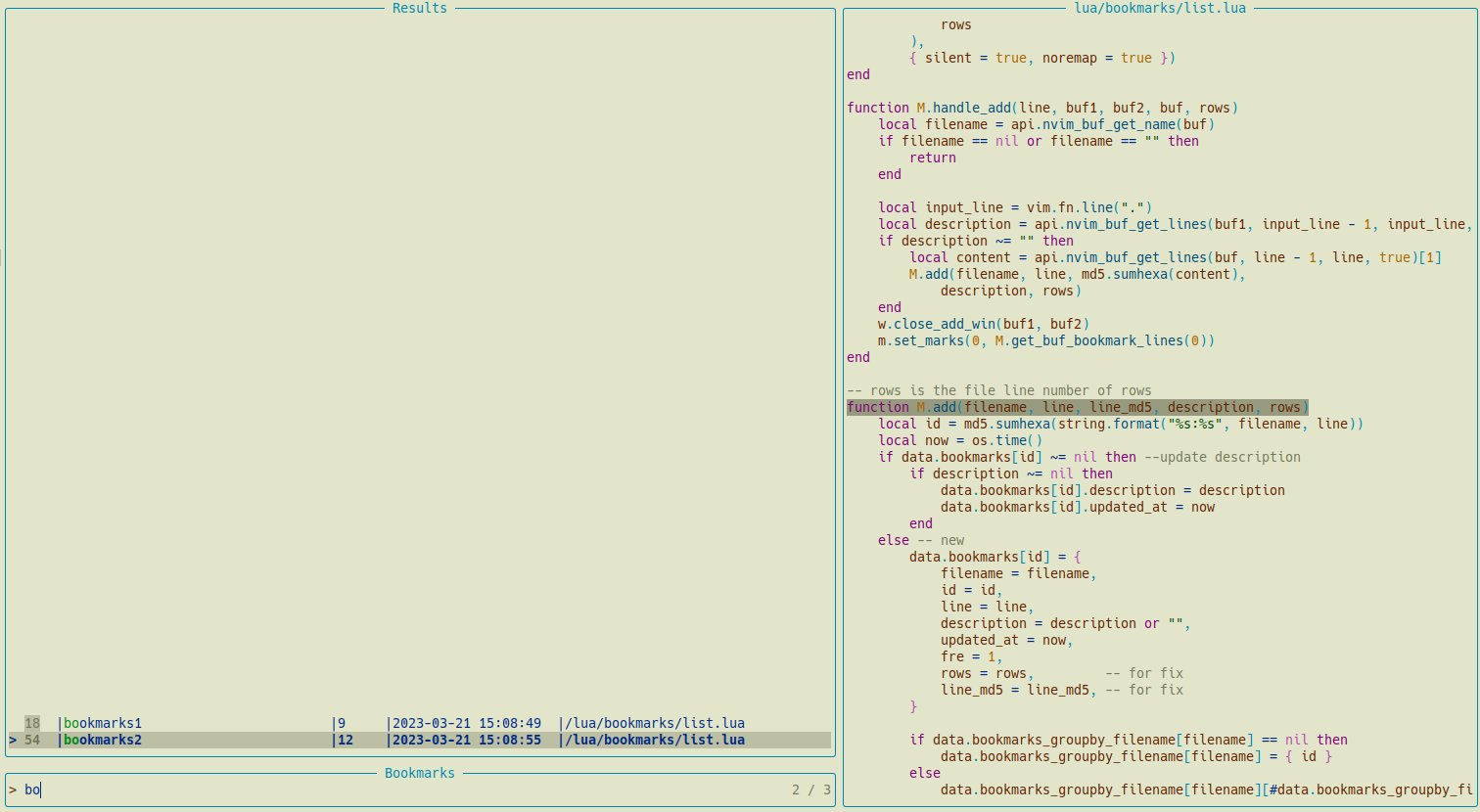1480x812 pixels.
Task: Click the lua/bookmarks/list.lua preview title
Action: [1160, 8]
